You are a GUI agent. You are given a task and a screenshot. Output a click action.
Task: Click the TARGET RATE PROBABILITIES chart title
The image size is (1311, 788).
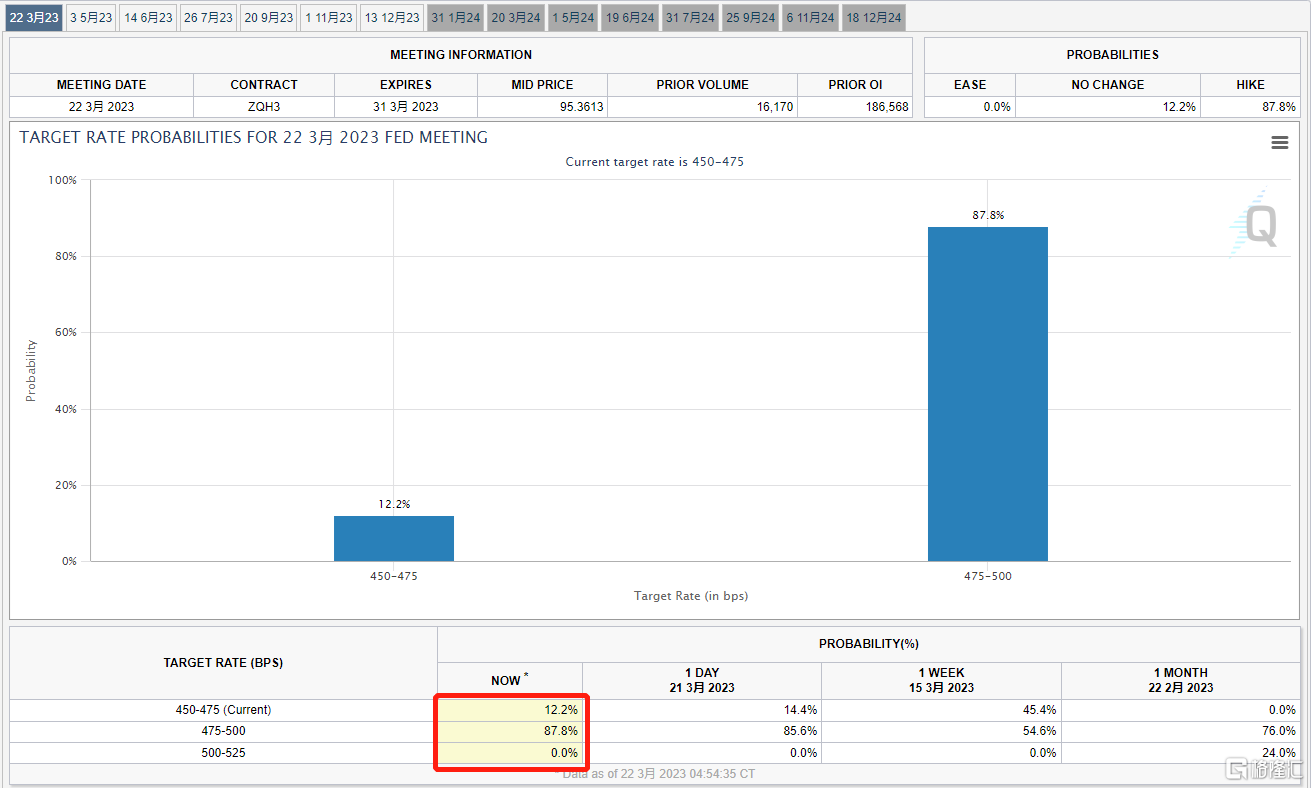tap(254, 138)
